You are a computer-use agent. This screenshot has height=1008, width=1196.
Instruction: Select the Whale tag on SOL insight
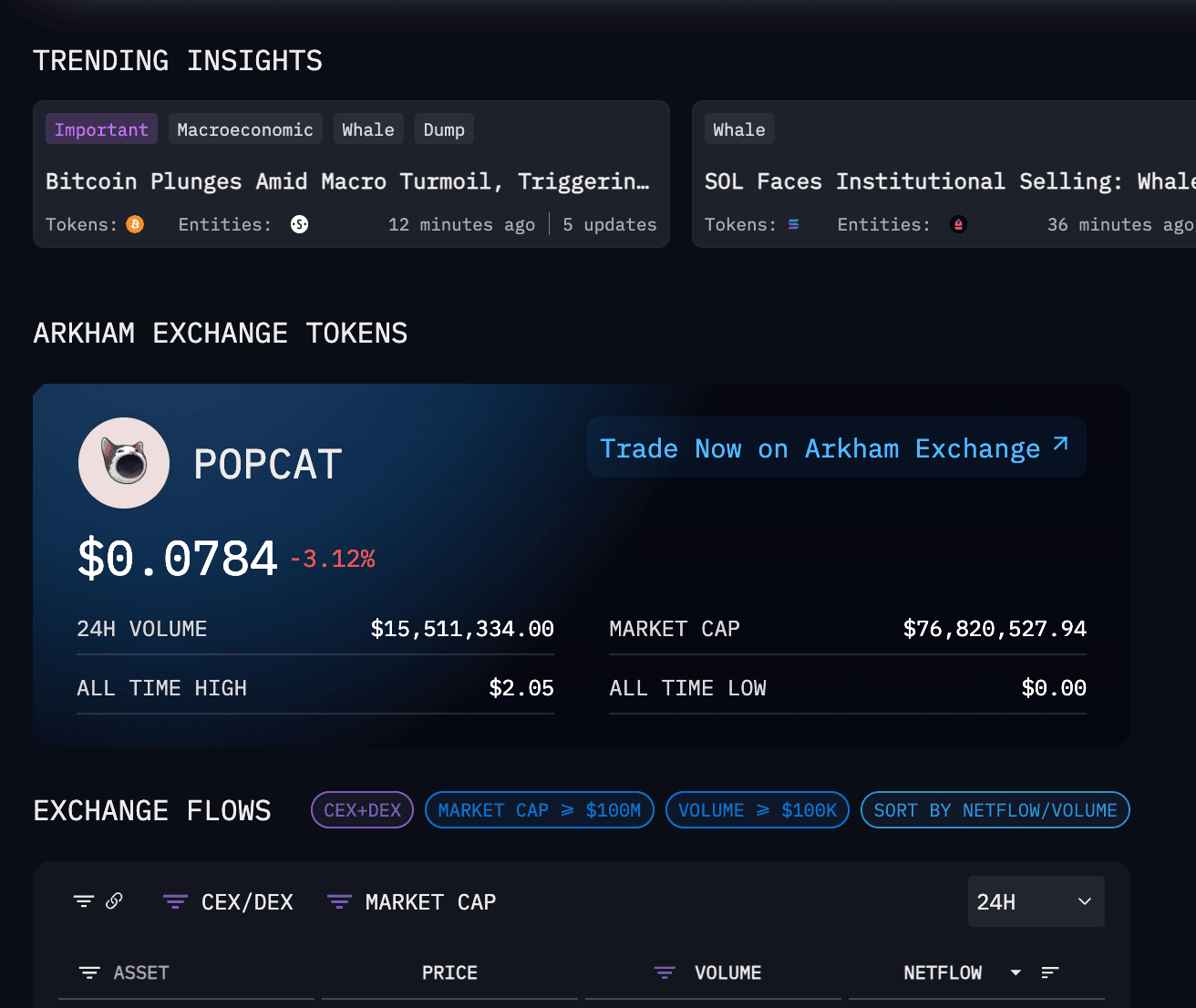pos(739,129)
